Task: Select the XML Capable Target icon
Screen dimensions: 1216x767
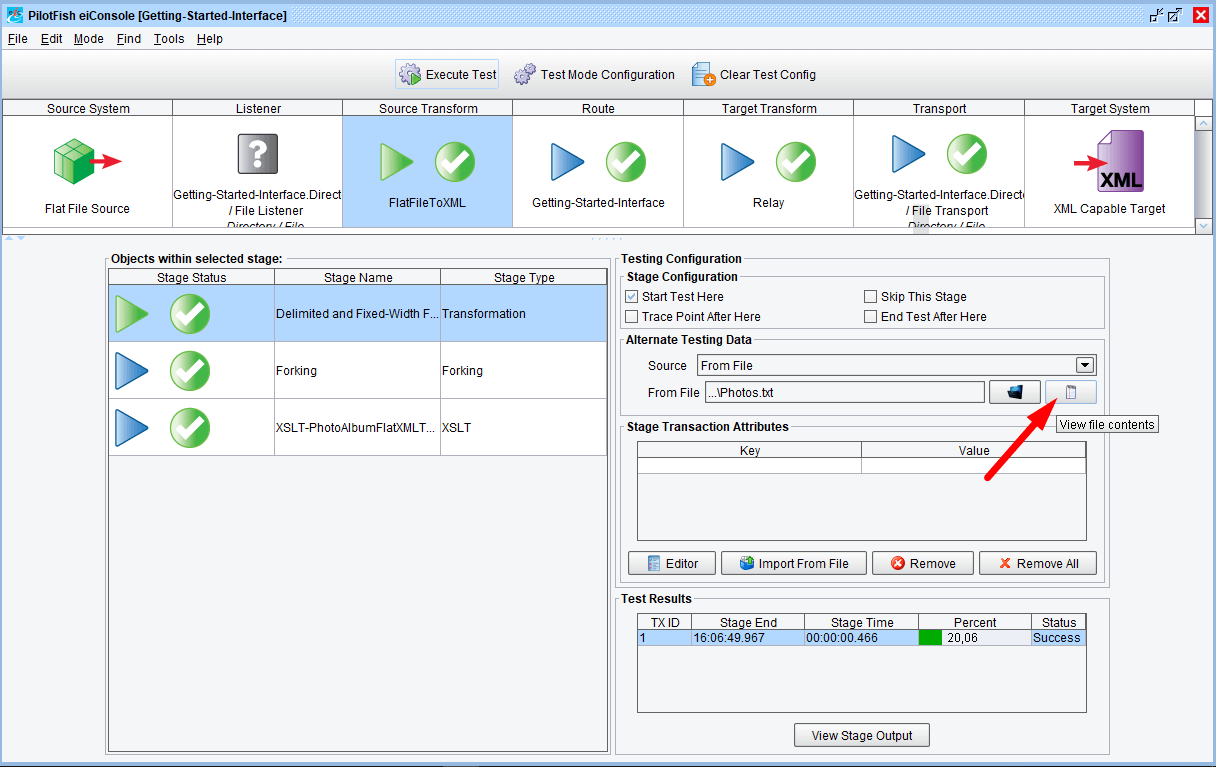Action: click(x=1109, y=162)
